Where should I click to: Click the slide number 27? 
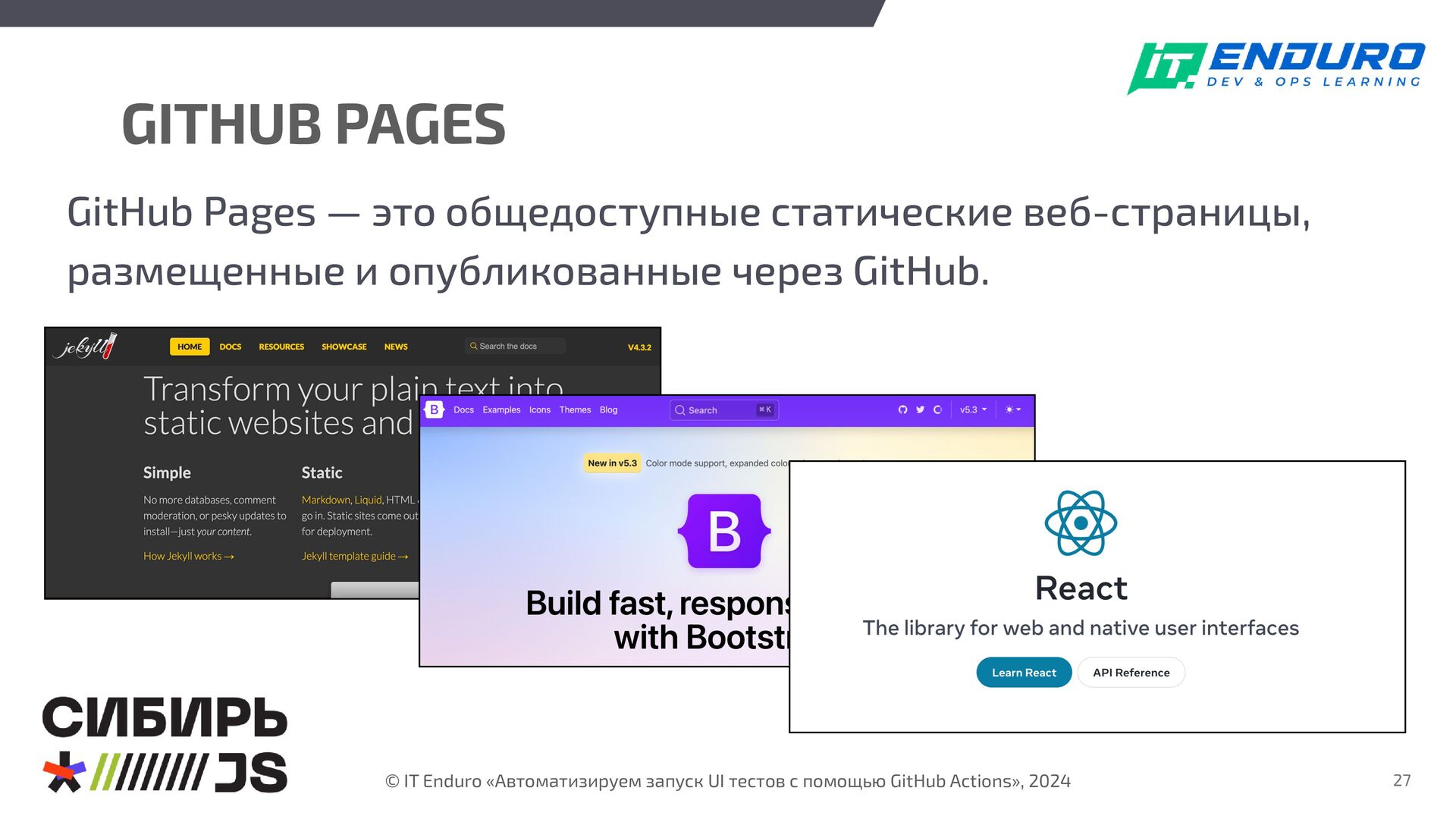coord(1401,780)
